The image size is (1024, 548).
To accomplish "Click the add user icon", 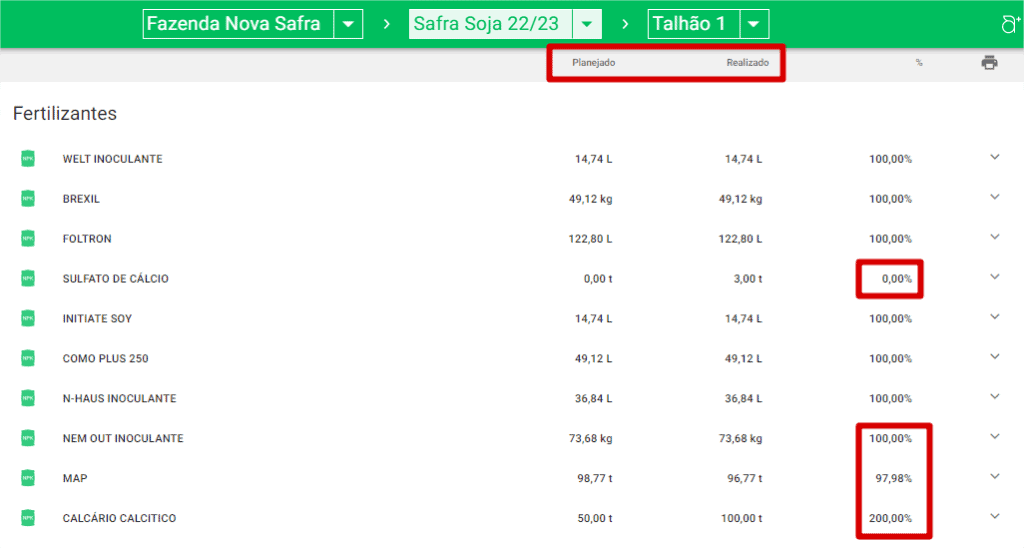I will coord(1010,25).
